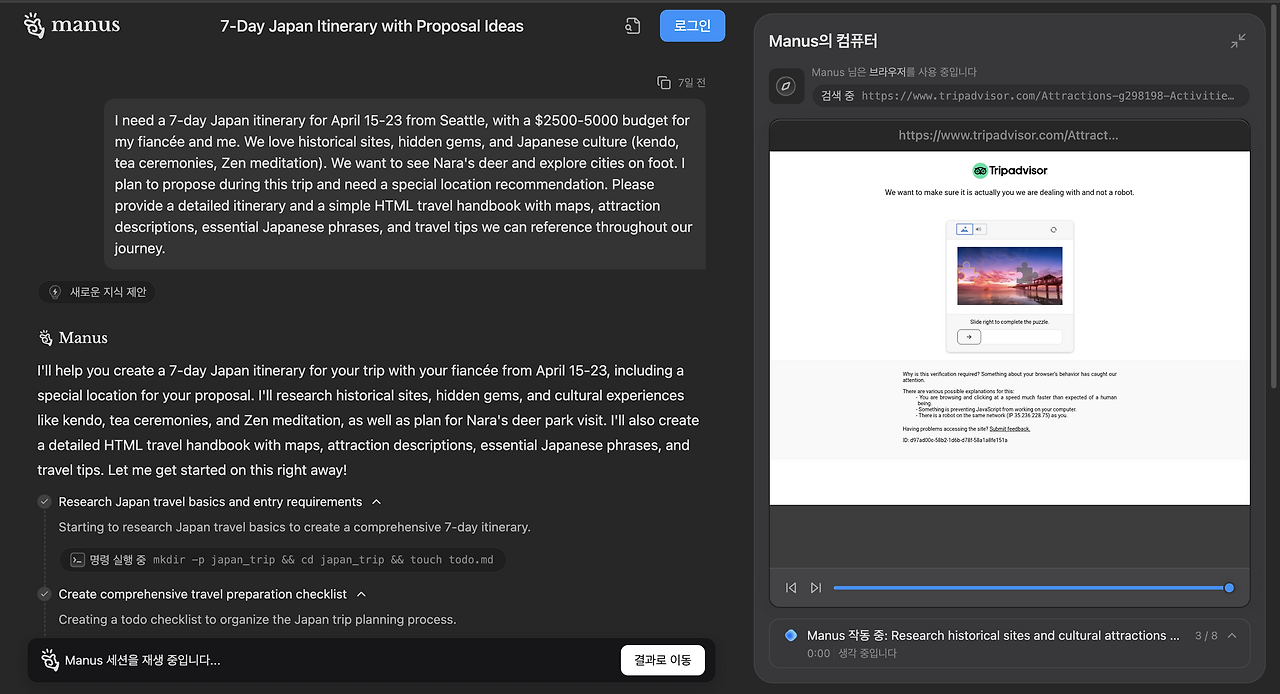This screenshot has width=1280, height=694.
Task: Click the lightning icon in knowledge suggestion chip
Action: point(55,292)
